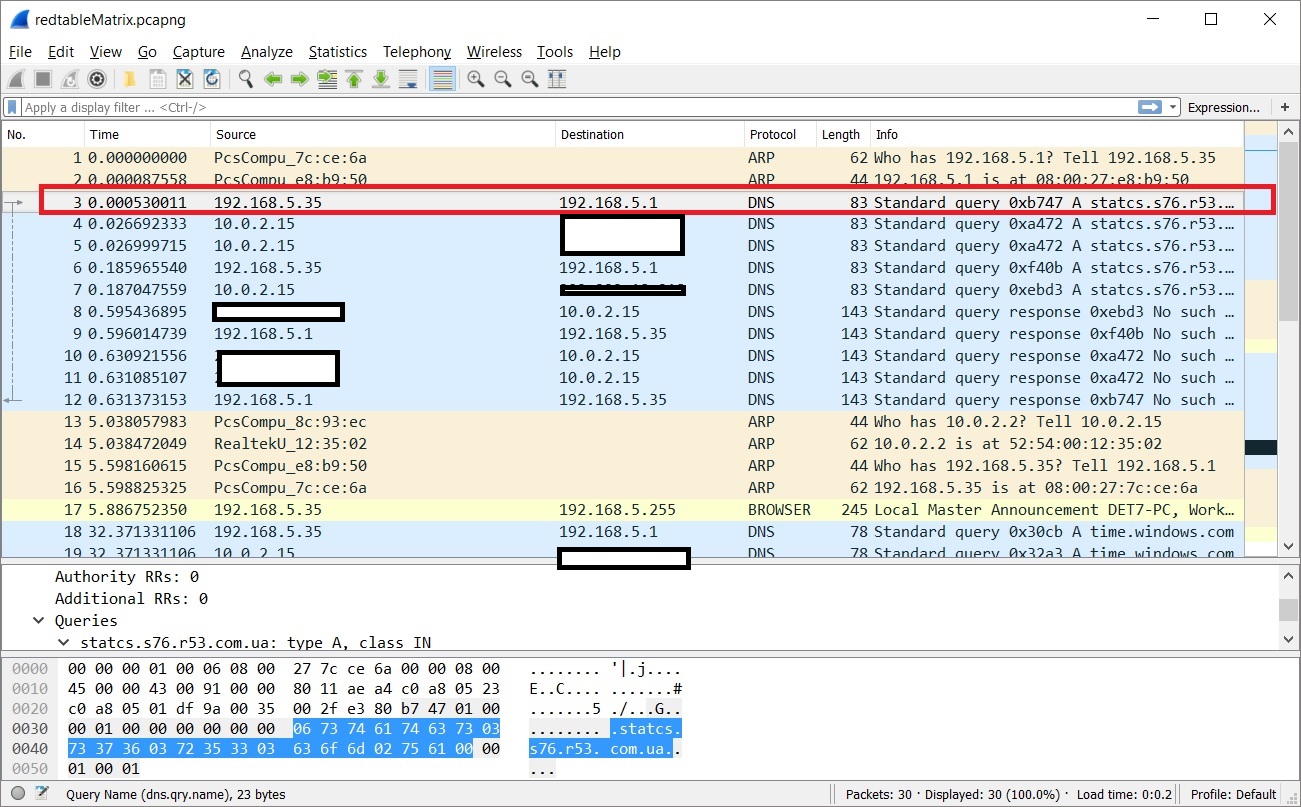The width and height of the screenshot is (1301, 807).
Task: Collapse statcs.s76.r53.com.ua query entry
Action: tap(63, 642)
